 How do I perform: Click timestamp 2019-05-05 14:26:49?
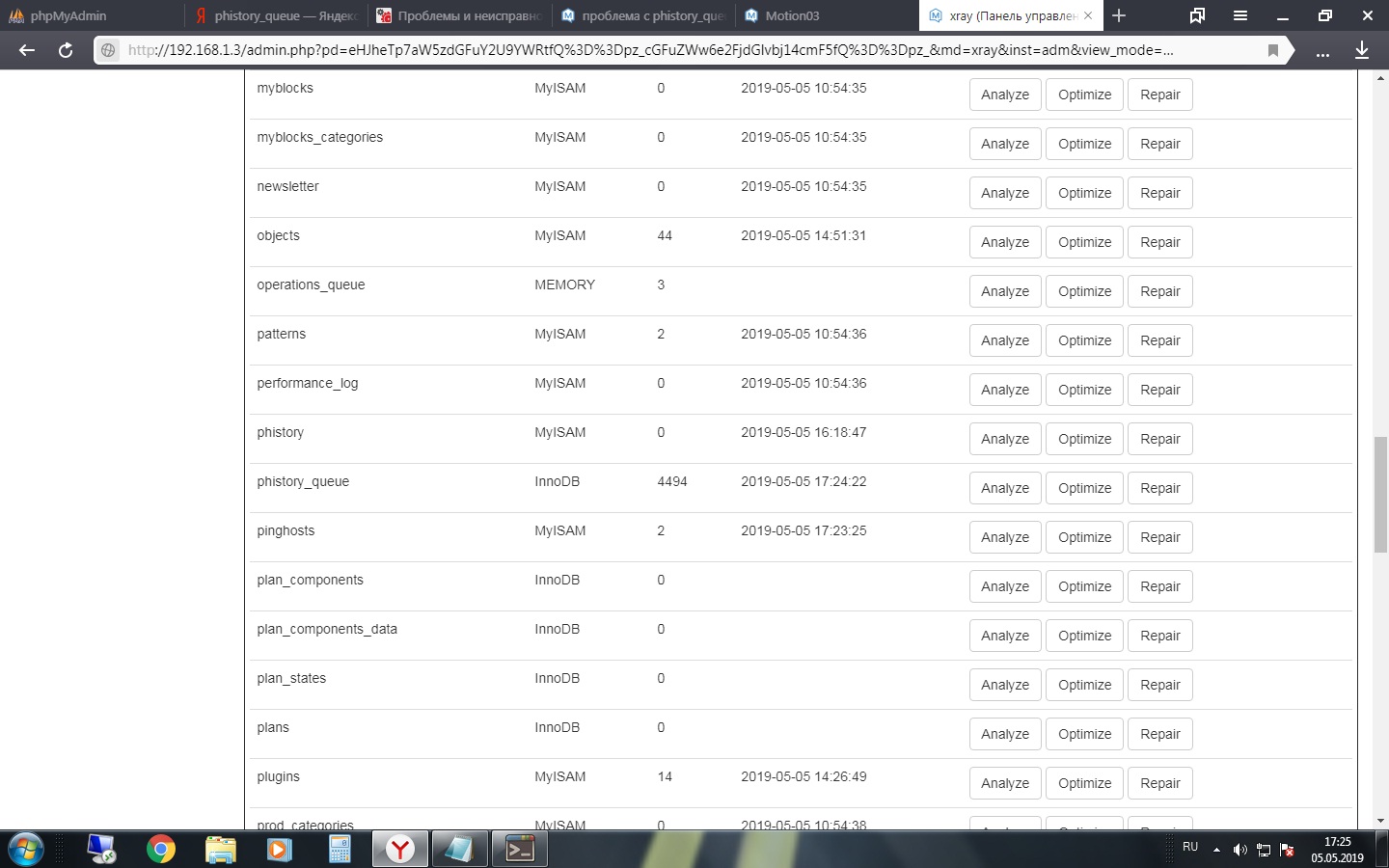click(803, 776)
